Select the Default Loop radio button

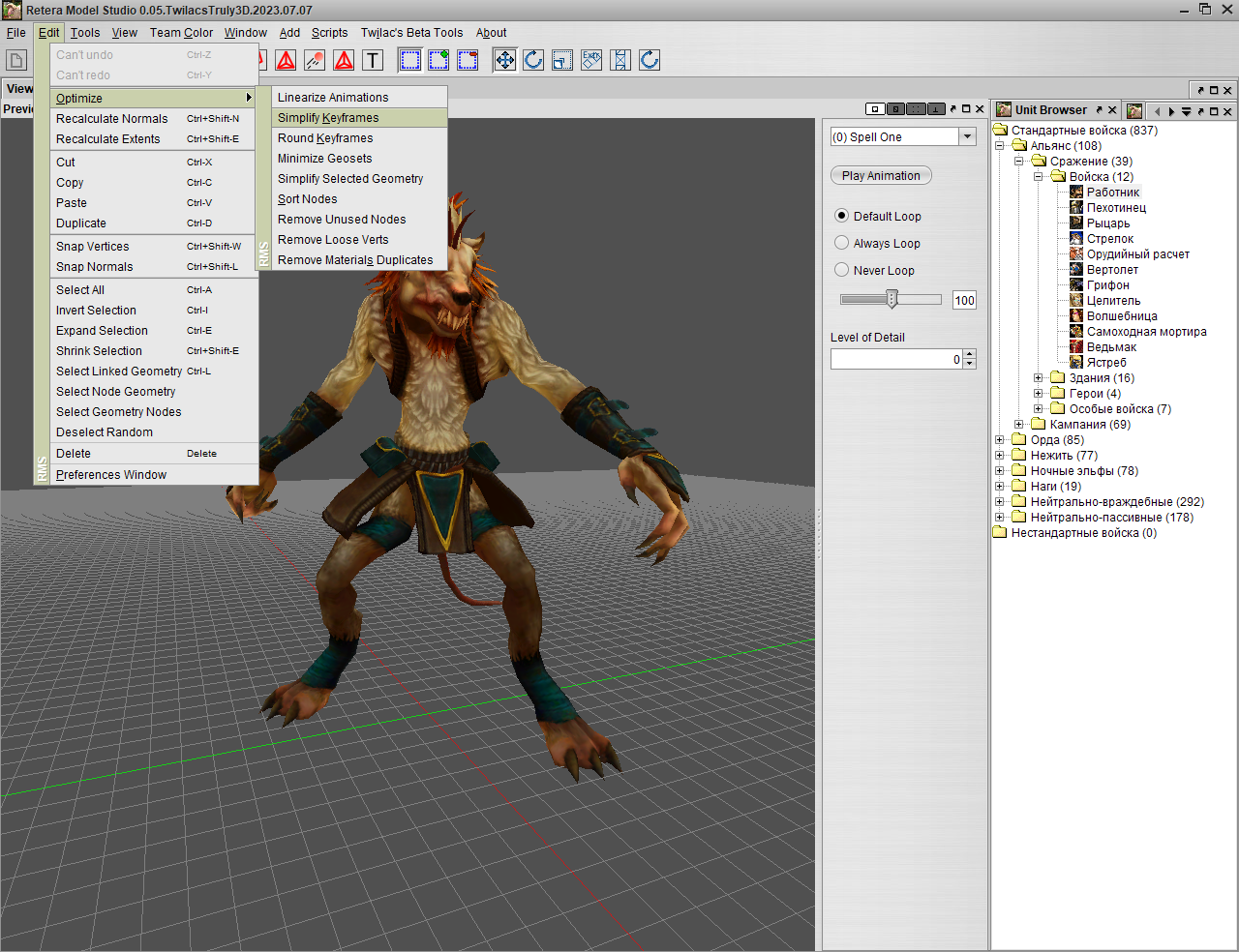841,216
